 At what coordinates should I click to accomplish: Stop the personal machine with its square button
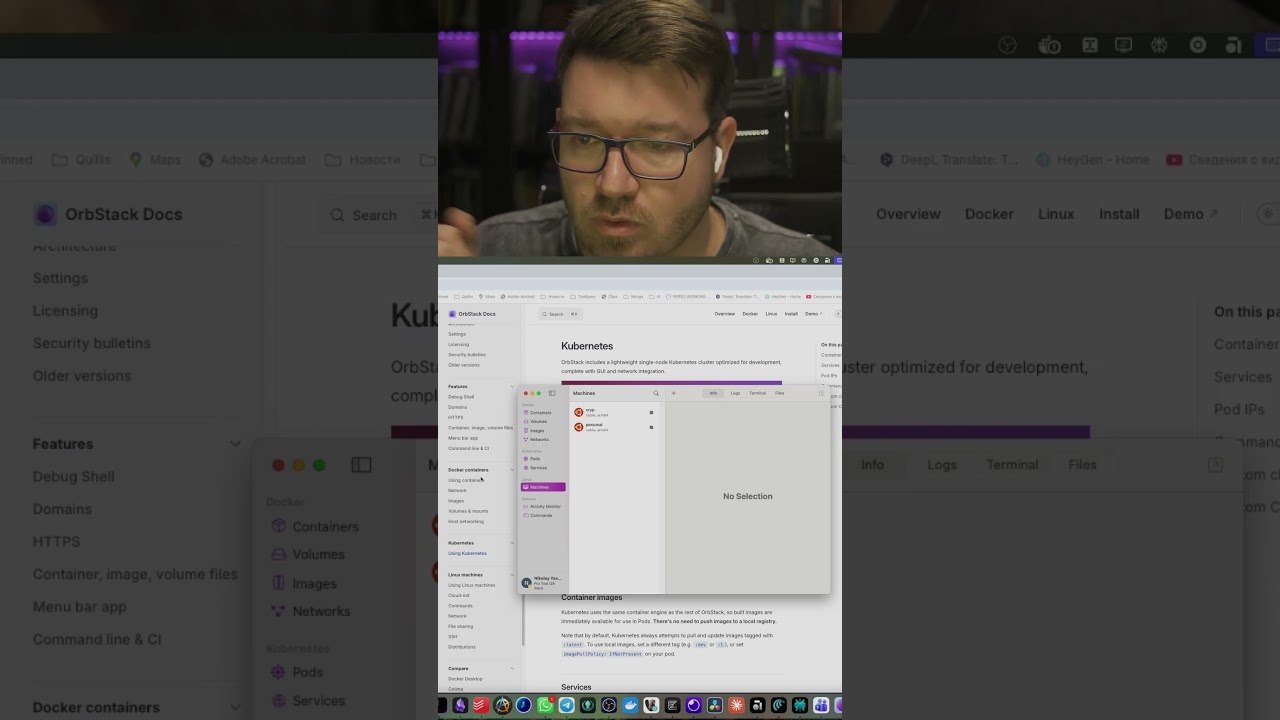tap(651, 427)
